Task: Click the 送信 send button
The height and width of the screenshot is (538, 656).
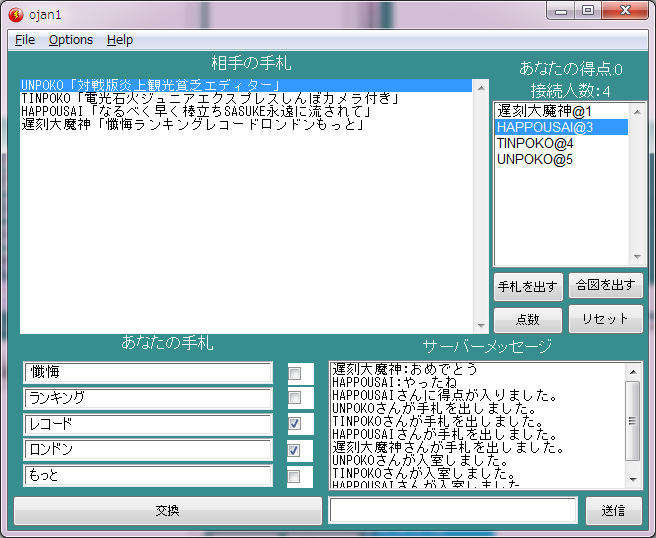Action: (x=614, y=510)
